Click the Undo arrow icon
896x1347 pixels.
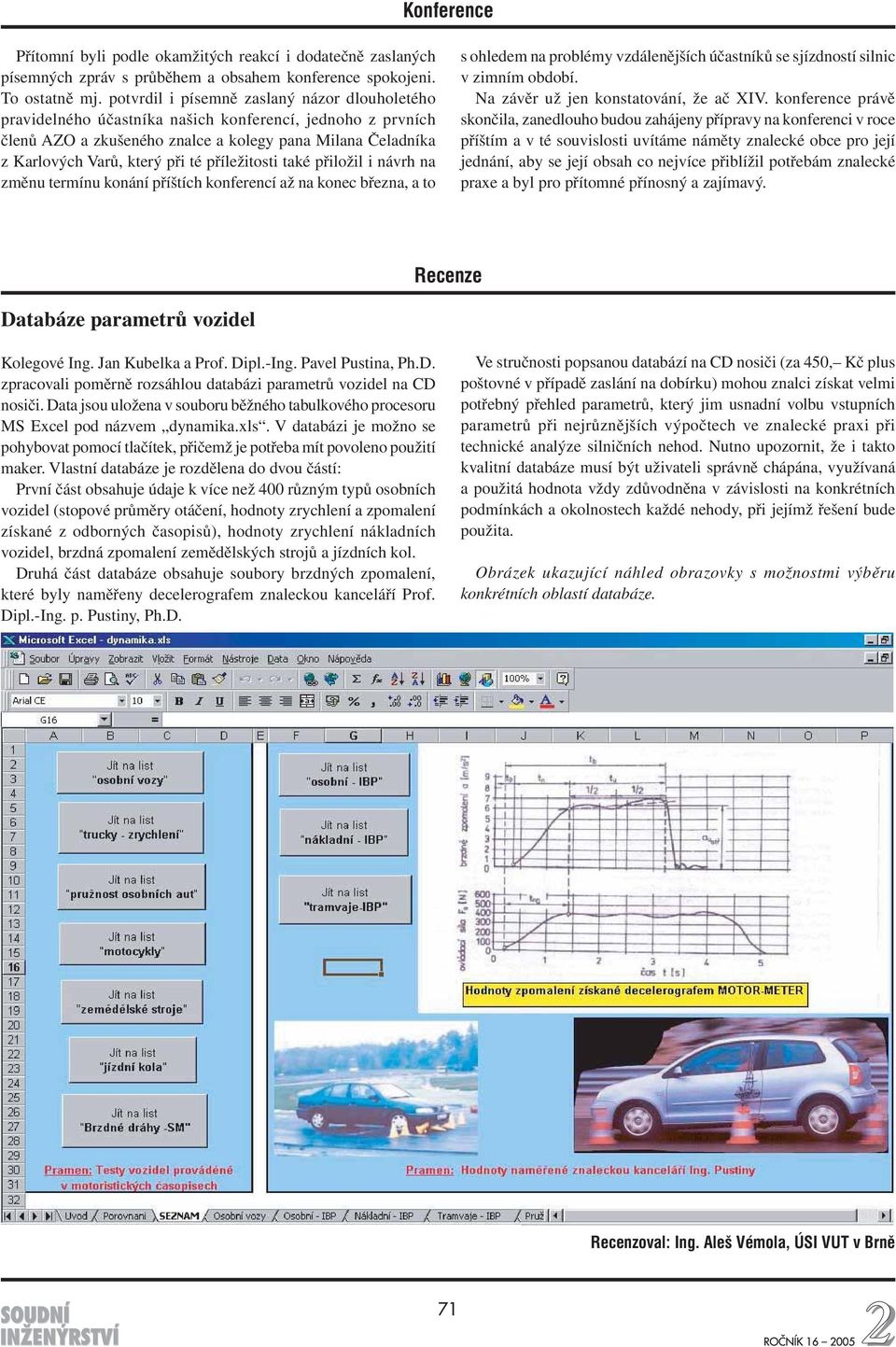coord(245,679)
